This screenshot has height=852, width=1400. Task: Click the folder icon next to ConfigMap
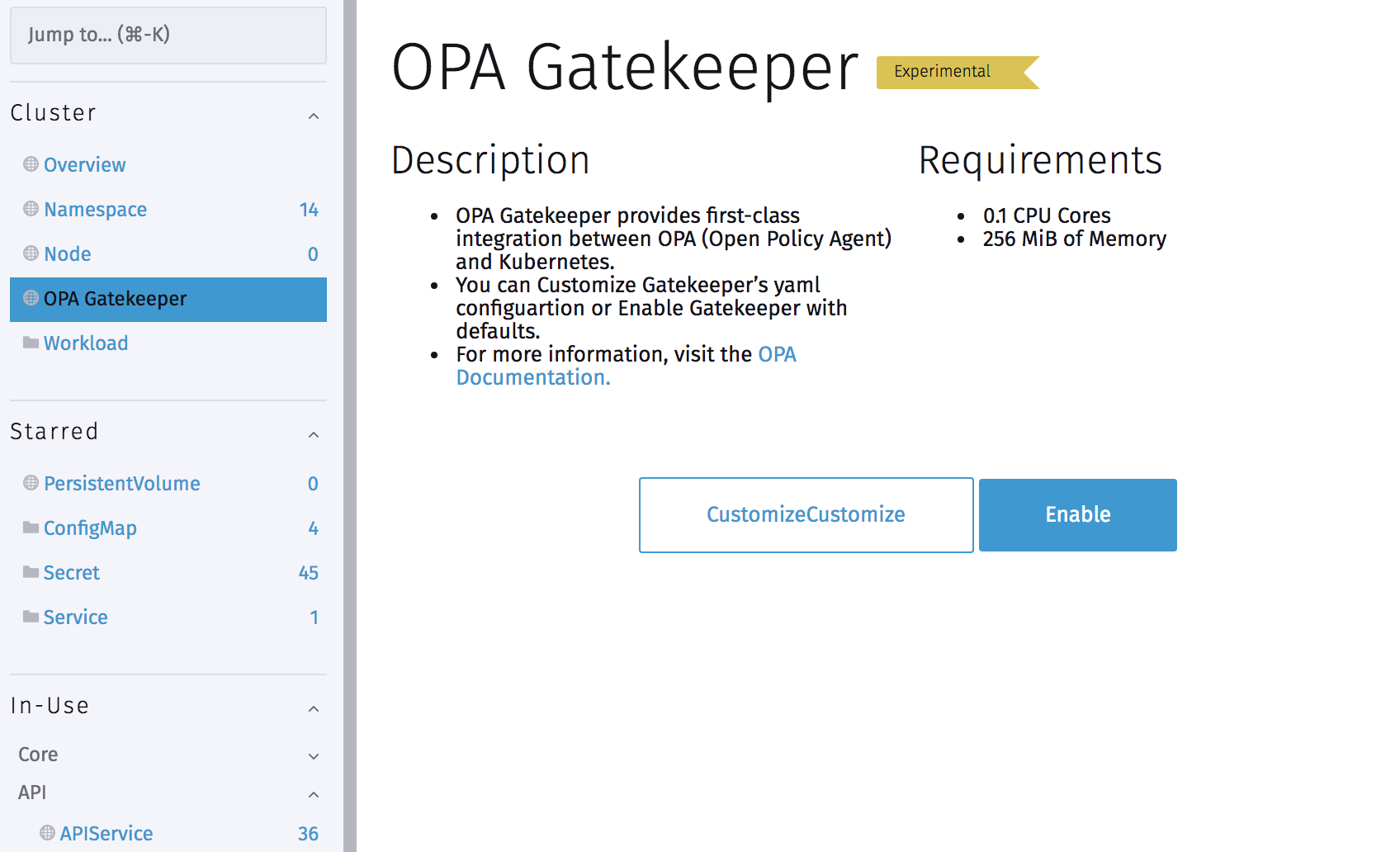(x=30, y=528)
